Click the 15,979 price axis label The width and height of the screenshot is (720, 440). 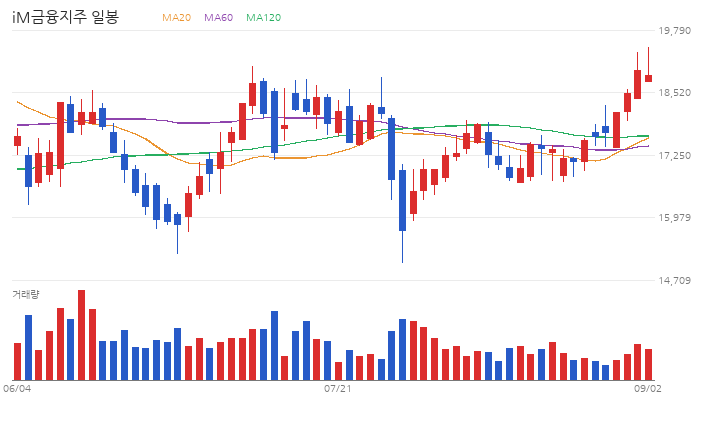coord(674,217)
